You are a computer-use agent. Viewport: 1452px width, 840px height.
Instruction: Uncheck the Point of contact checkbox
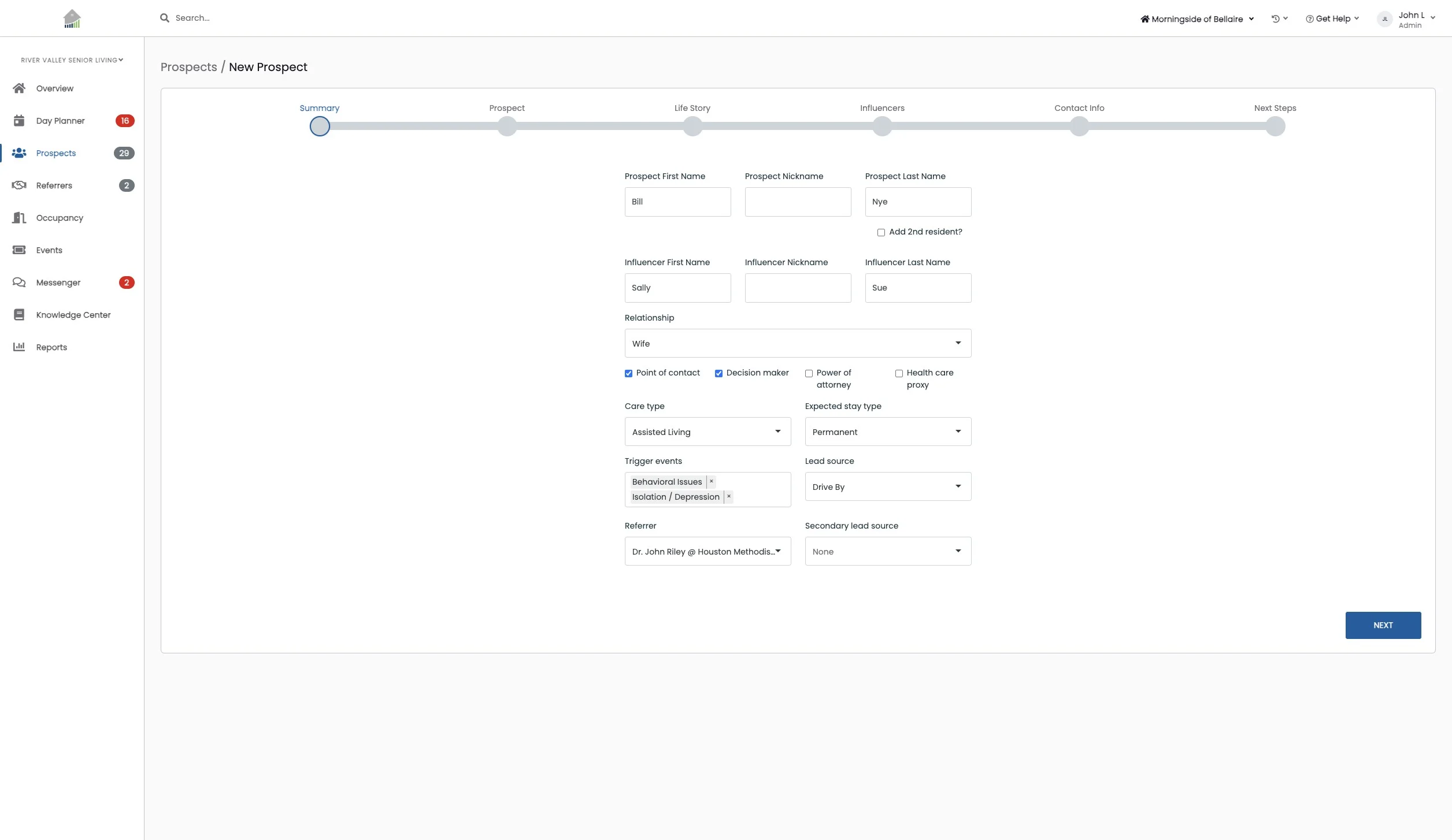pos(628,373)
